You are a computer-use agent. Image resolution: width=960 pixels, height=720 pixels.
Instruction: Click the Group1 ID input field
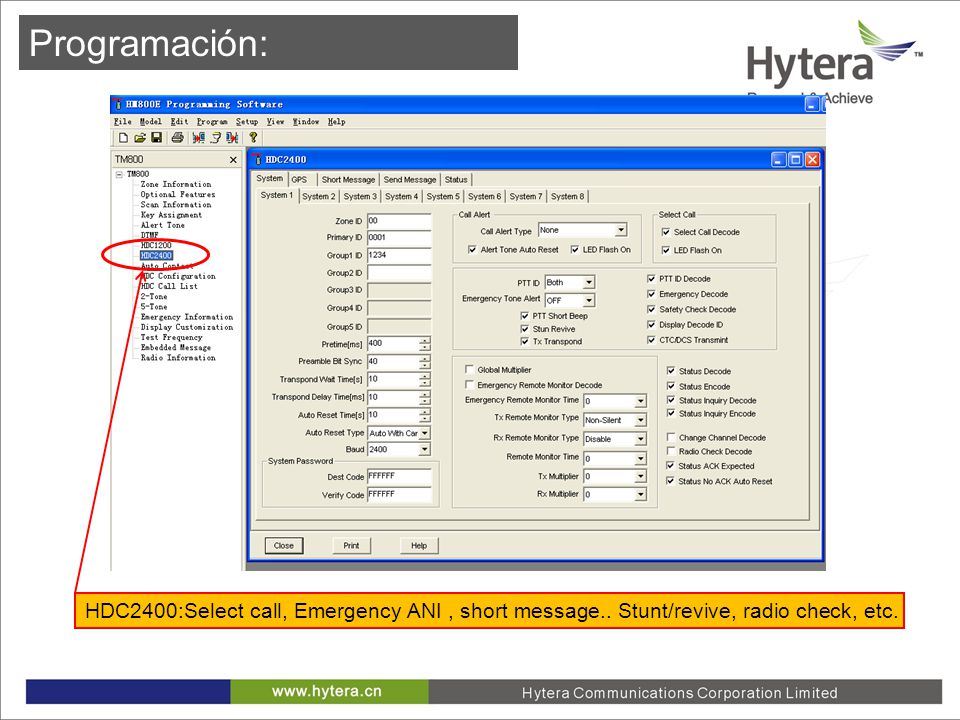[x=399, y=255]
